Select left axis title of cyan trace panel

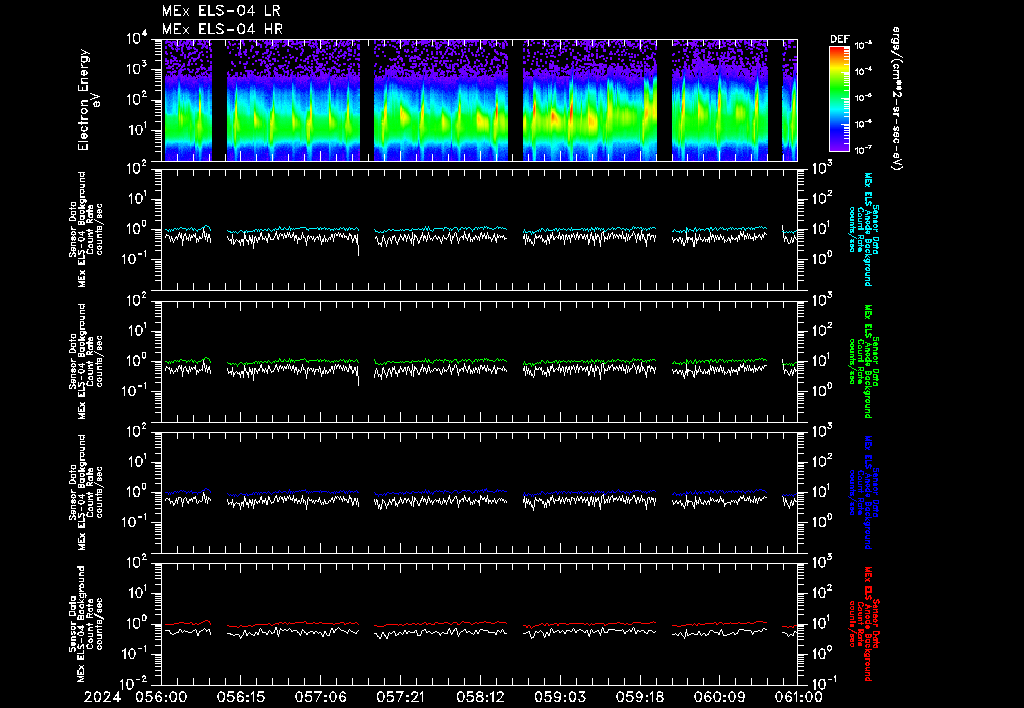click(86, 229)
